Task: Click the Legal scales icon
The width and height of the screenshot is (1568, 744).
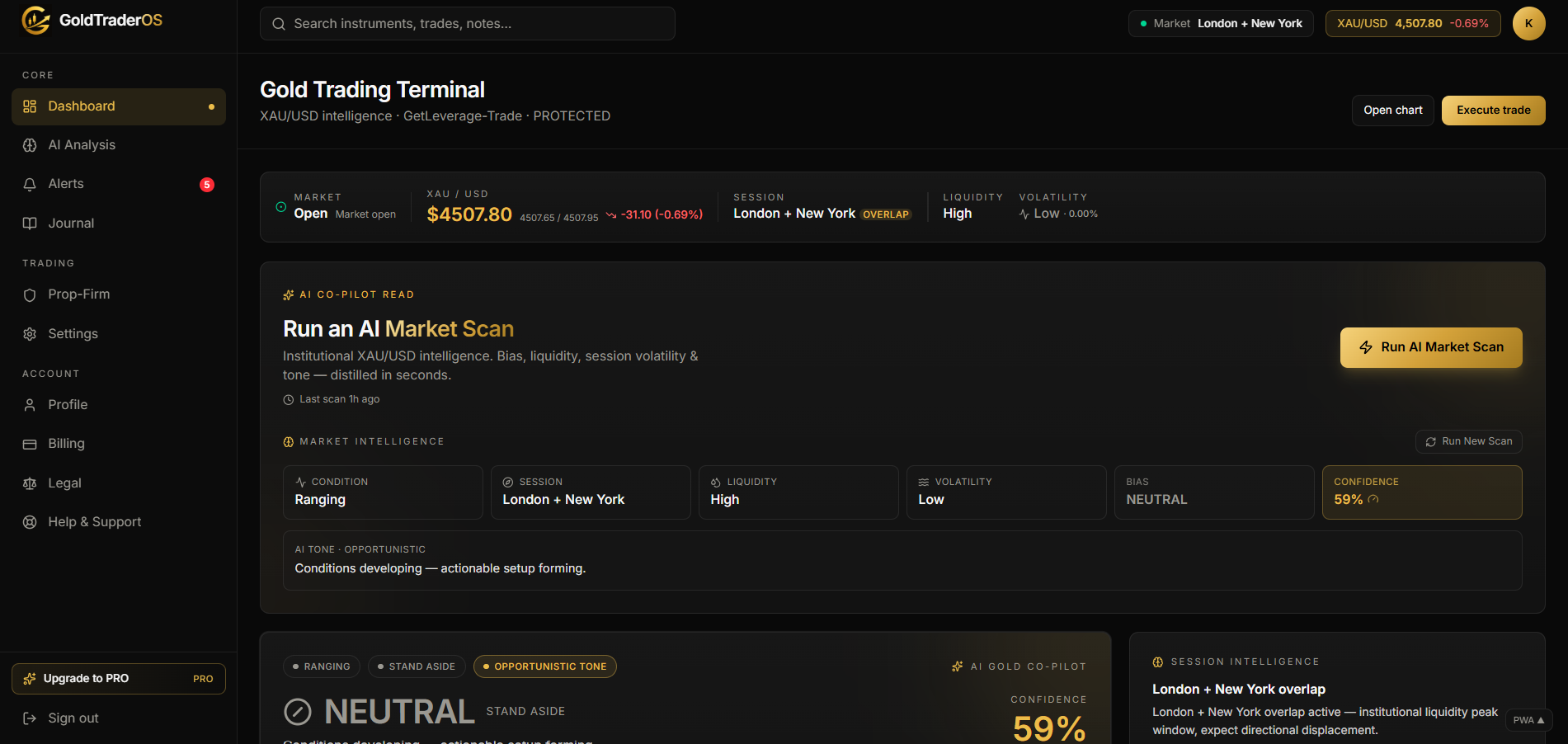Action: (30, 483)
